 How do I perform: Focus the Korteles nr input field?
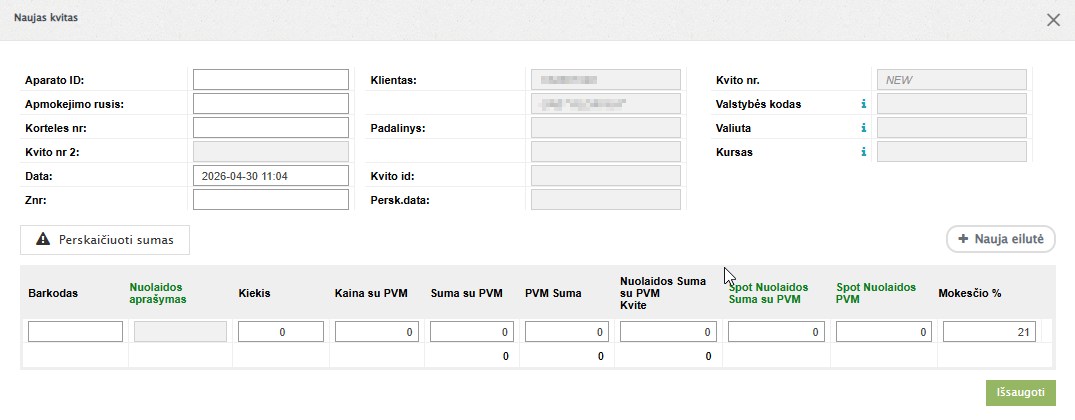click(271, 127)
